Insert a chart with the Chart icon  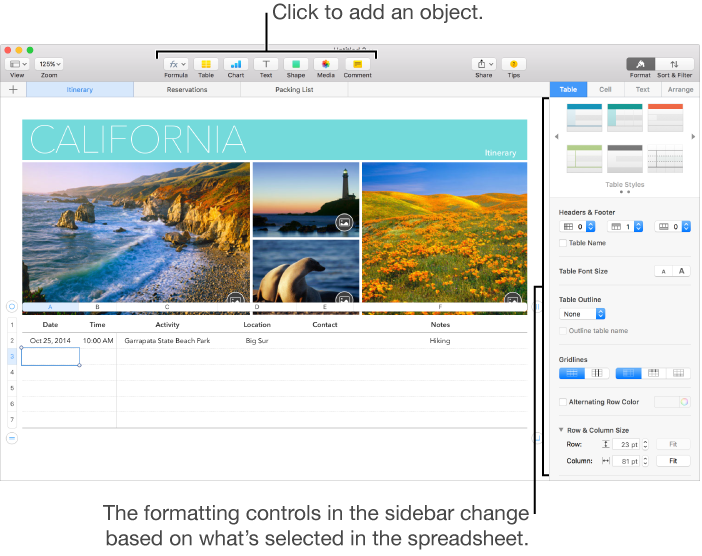[236, 64]
